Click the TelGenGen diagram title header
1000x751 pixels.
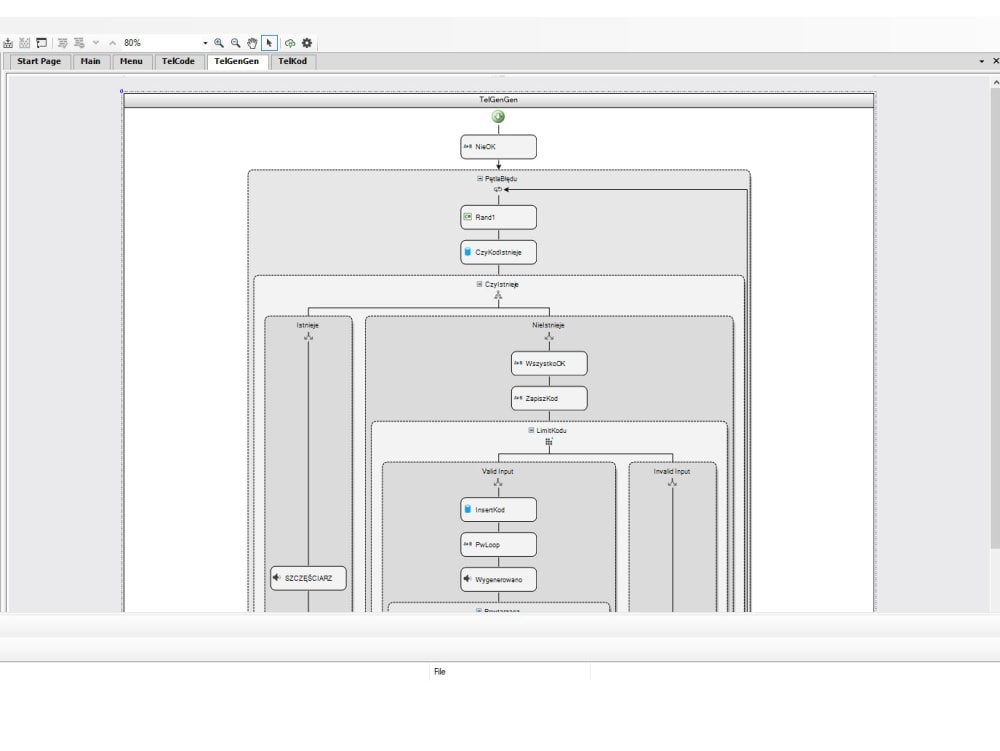coord(499,99)
